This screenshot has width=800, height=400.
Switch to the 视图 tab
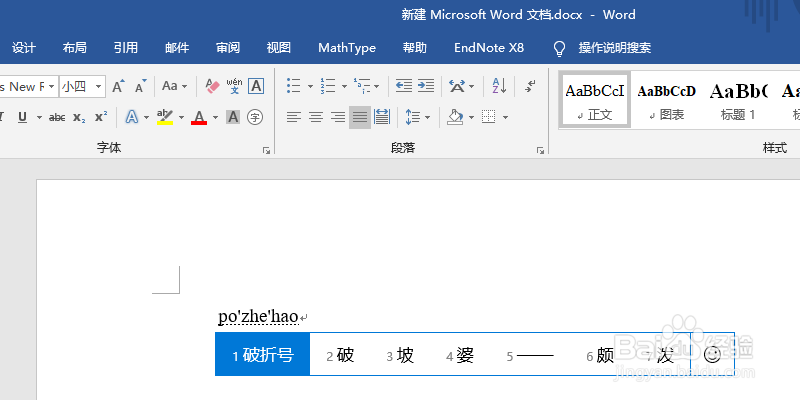[279, 48]
